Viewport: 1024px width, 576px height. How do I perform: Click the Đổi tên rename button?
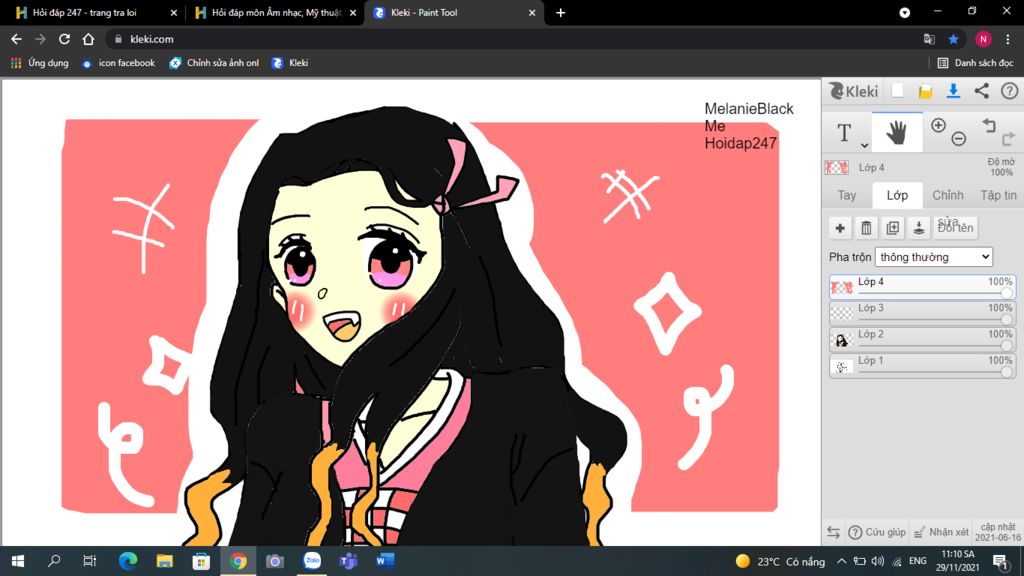[x=955, y=228]
